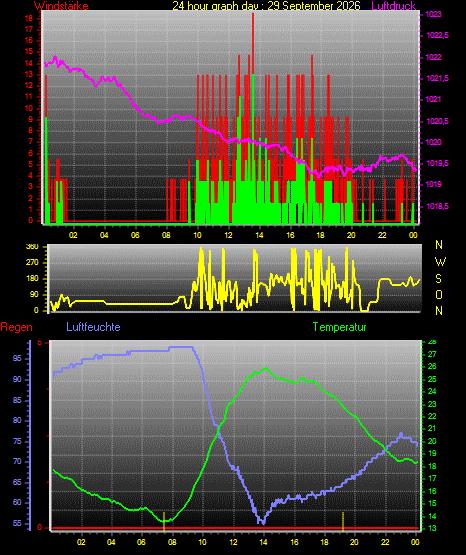Viewport: 466px width, 555px height.
Task: Select the 1018,5 pressure axis value
Action: pyautogui.click(x=438, y=206)
